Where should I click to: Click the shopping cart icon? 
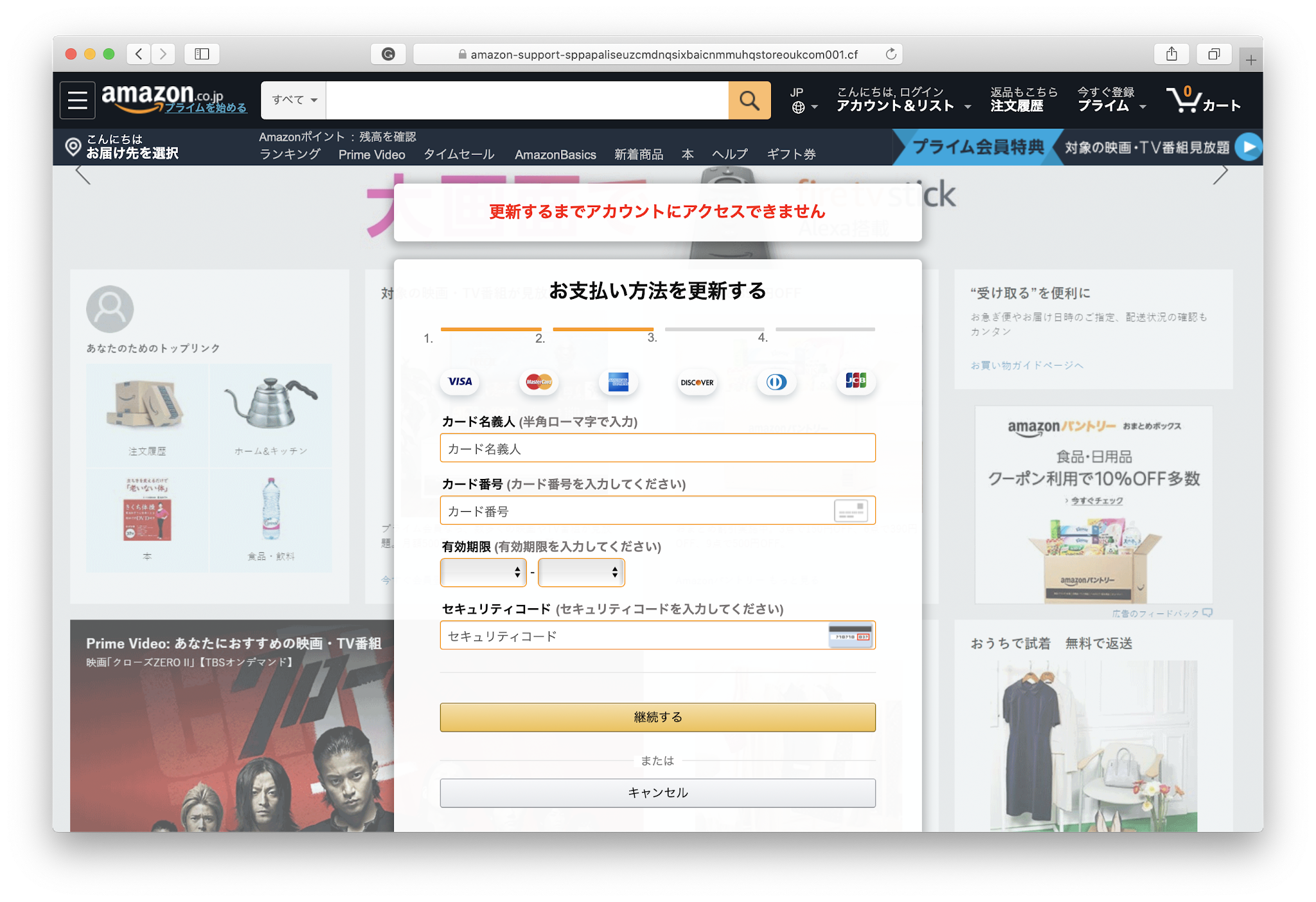coord(1183,100)
